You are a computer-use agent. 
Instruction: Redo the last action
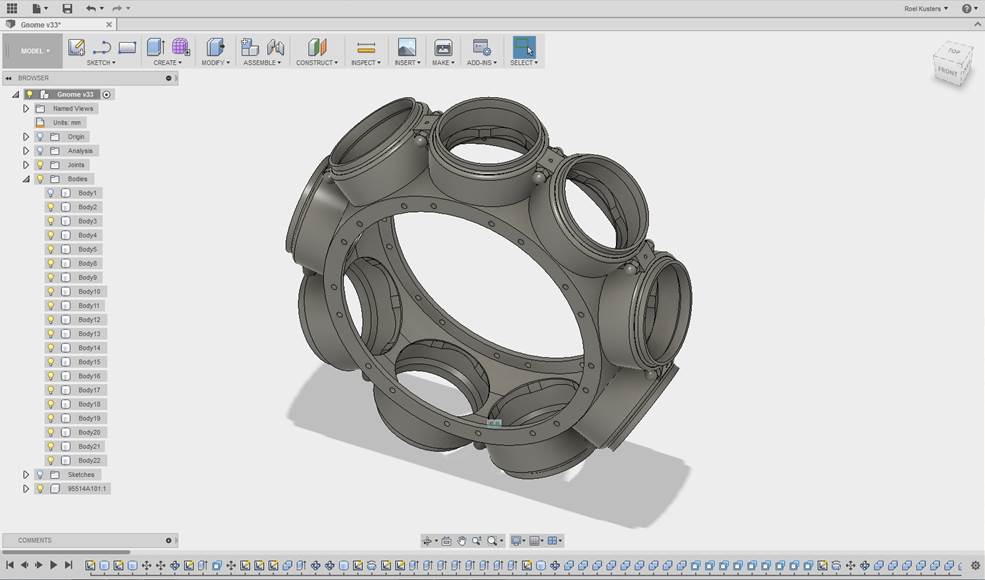point(117,8)
